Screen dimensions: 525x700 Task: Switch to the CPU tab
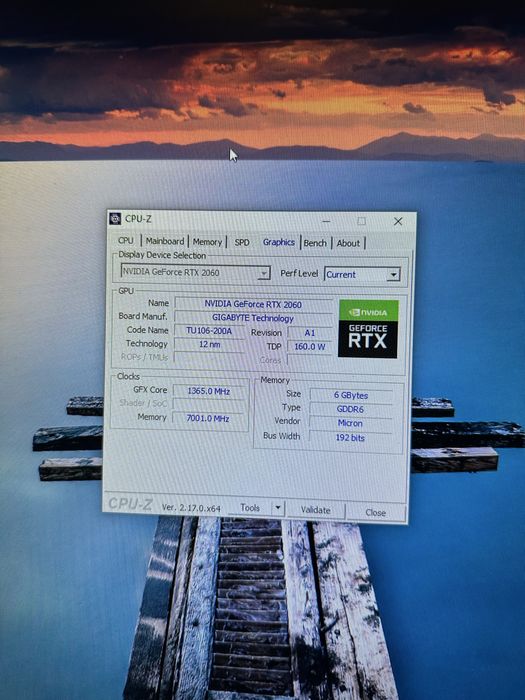point(126,240)
